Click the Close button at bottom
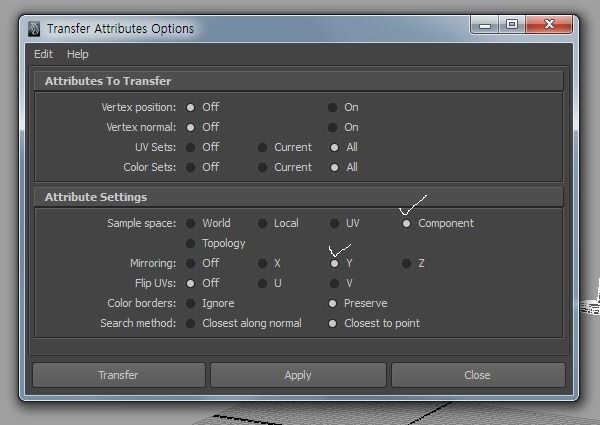Viewport: 600px width, 425px height. (x=478, y=375)
